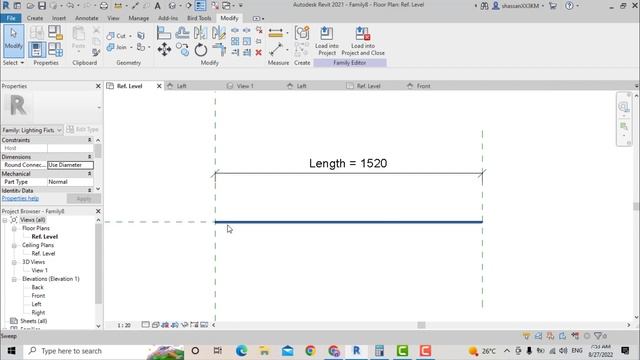This screenshot has height=360, width=640.
Task: Click the Scale tool icon
Action: (247, 41)
